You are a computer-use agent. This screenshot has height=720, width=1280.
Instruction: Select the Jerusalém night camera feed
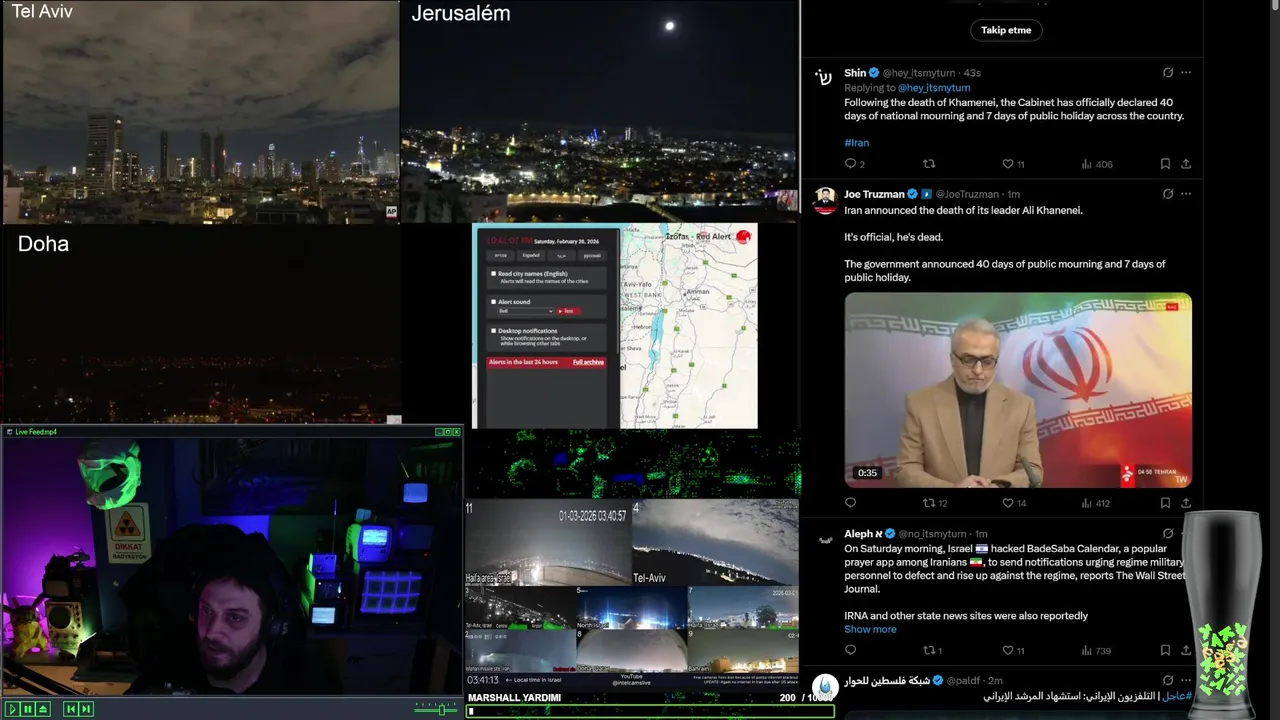[600, 112]
